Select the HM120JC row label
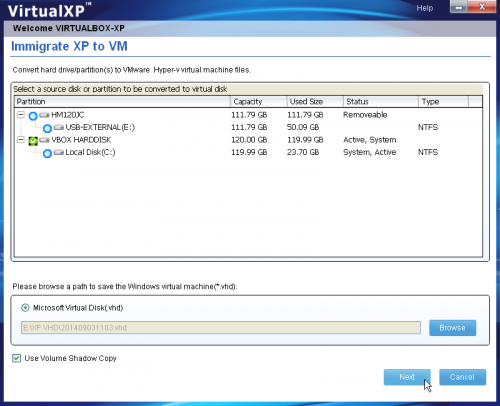This screenshot has height=406, width=500. pos(68,115)
